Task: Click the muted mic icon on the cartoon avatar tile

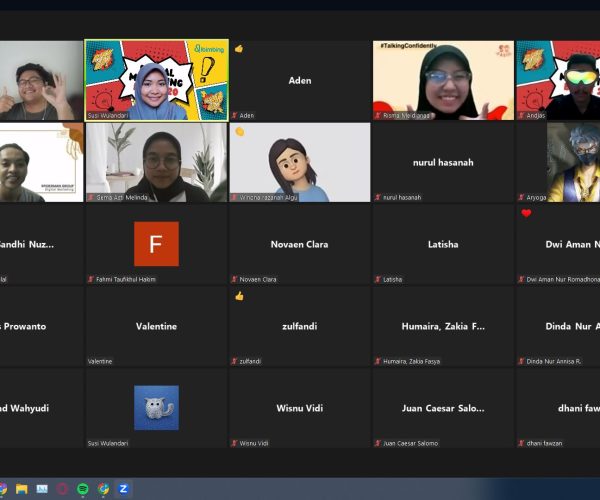Action: (235, 197)
